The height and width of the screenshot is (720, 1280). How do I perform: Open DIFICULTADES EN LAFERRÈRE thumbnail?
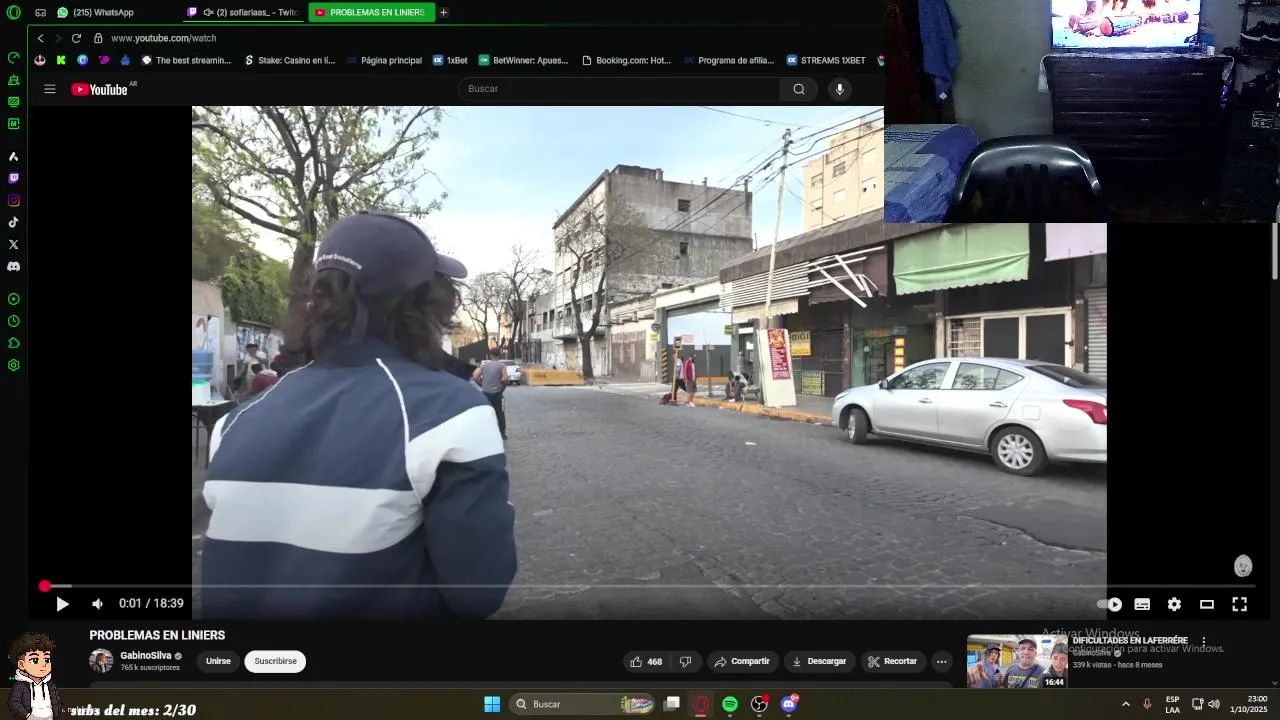point(1017,662)
